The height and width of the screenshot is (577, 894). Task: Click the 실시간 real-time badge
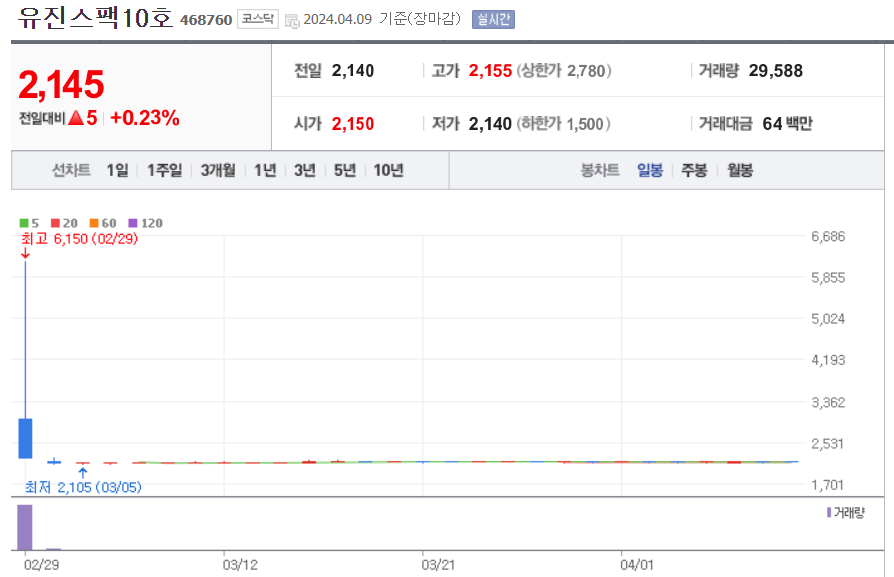tap(493, 19)
